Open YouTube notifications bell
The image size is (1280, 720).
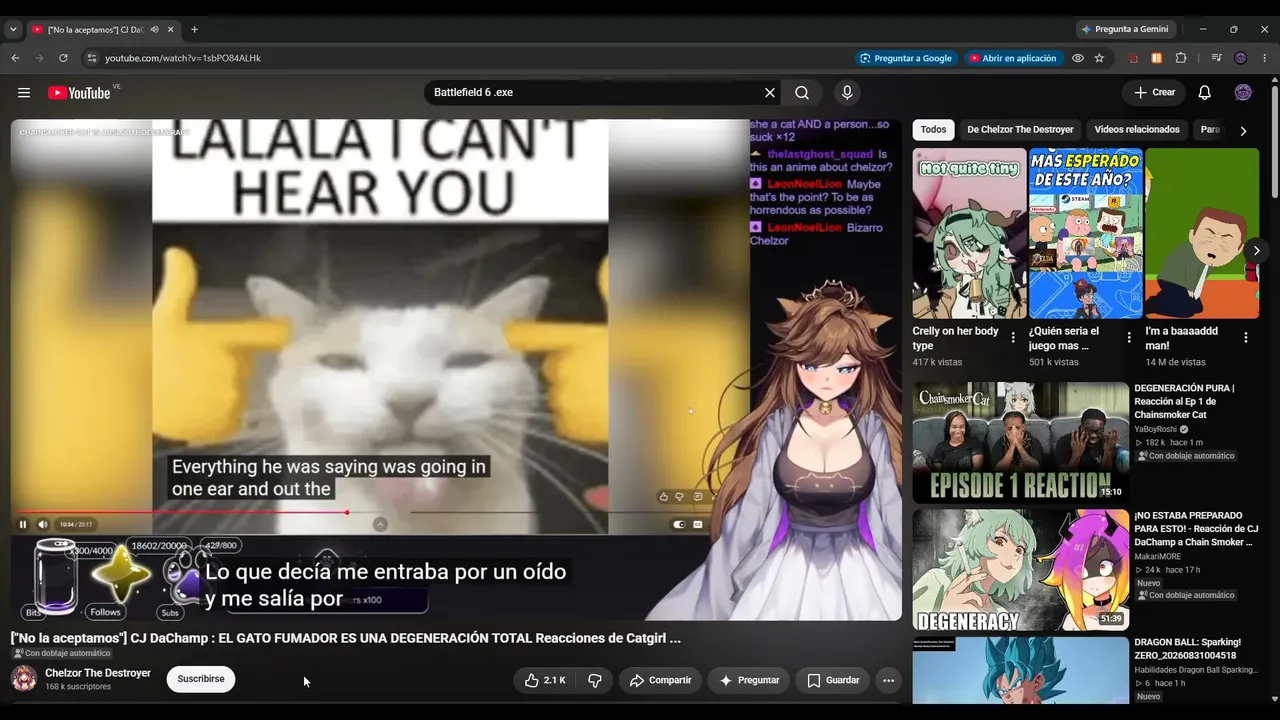coord(1205,93)
